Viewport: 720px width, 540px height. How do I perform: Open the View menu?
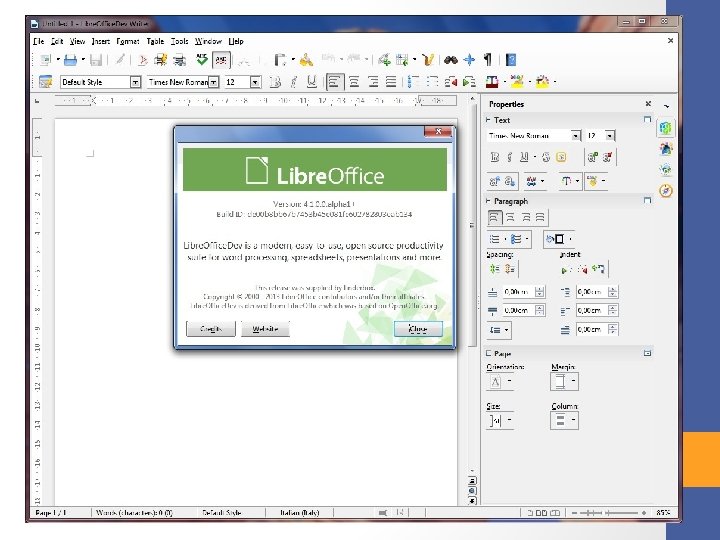pyautogui.click(x=77, y=41)
